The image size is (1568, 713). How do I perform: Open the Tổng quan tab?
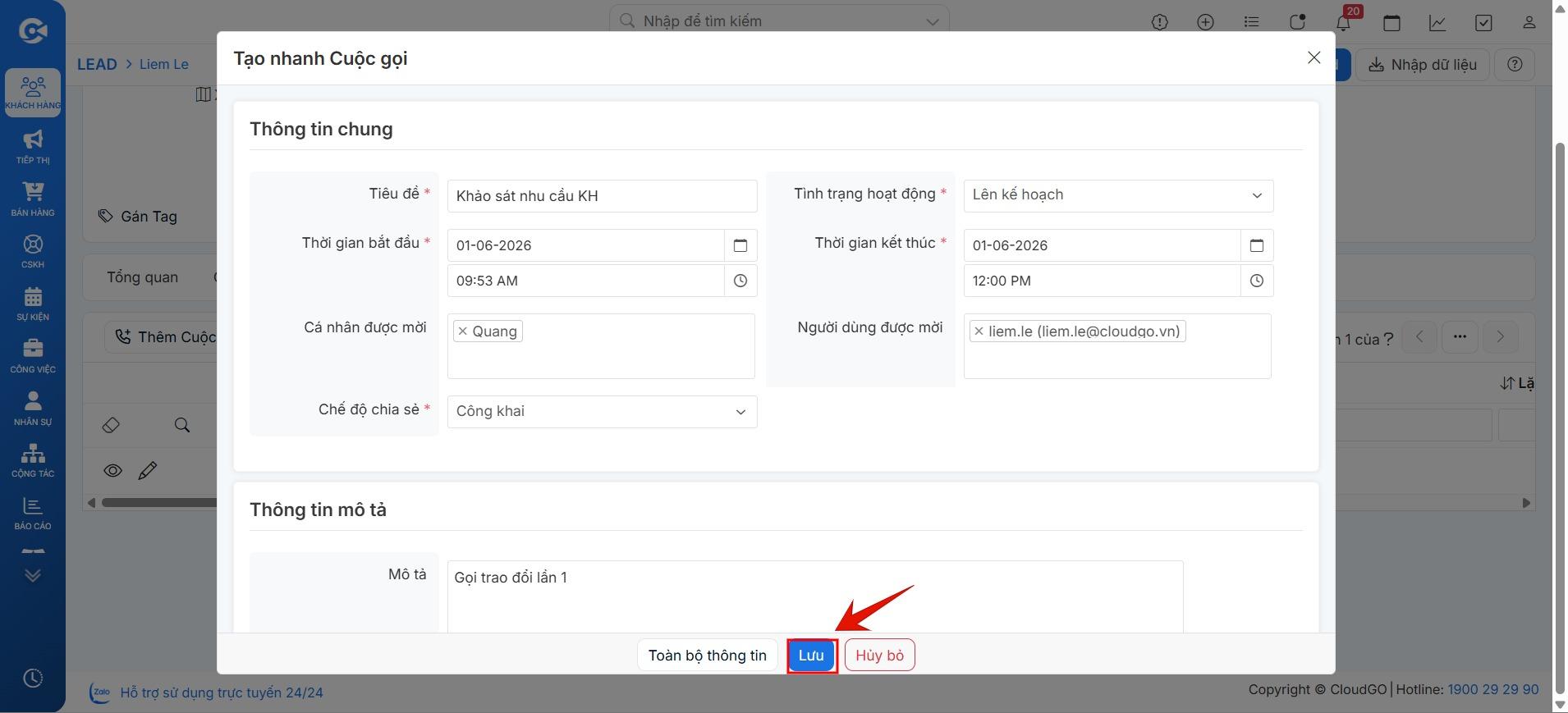pos(142,277)
